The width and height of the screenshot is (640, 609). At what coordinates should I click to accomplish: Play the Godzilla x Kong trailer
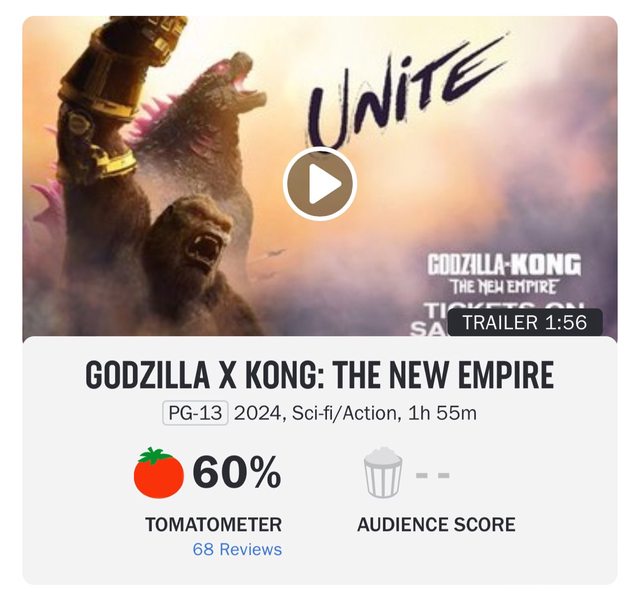[x=319, y=184]
